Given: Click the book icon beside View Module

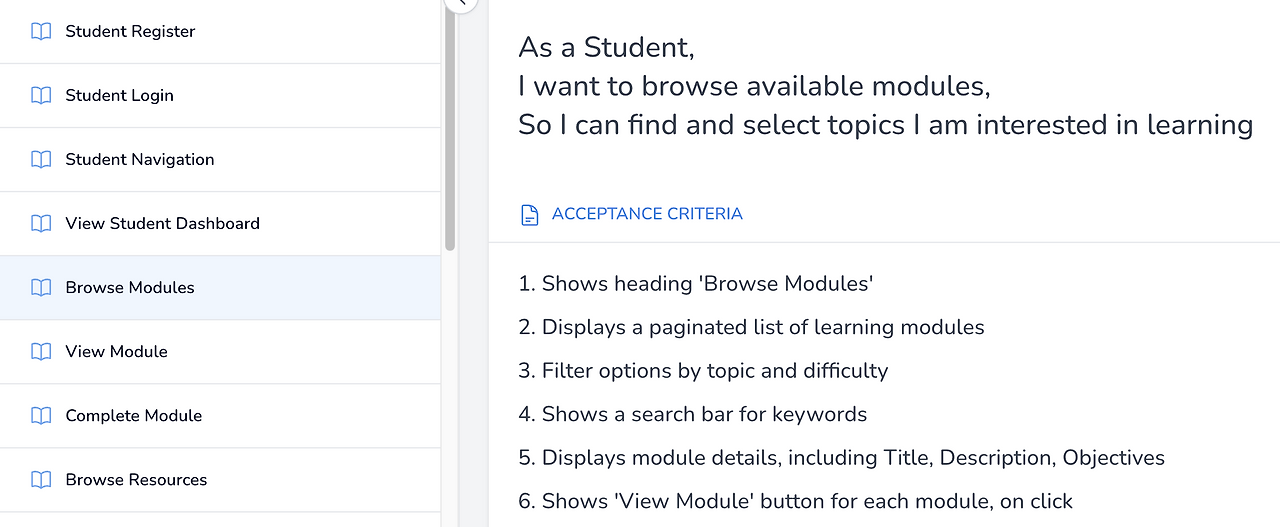Looking at the screenshot, I should (x=41, y=352).
